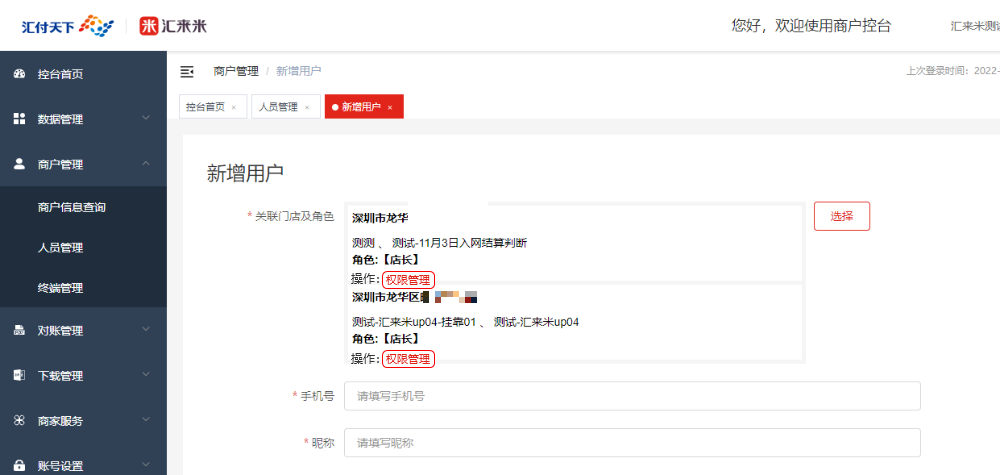Focus the 手机号 input field

click(x=632, y=396)
